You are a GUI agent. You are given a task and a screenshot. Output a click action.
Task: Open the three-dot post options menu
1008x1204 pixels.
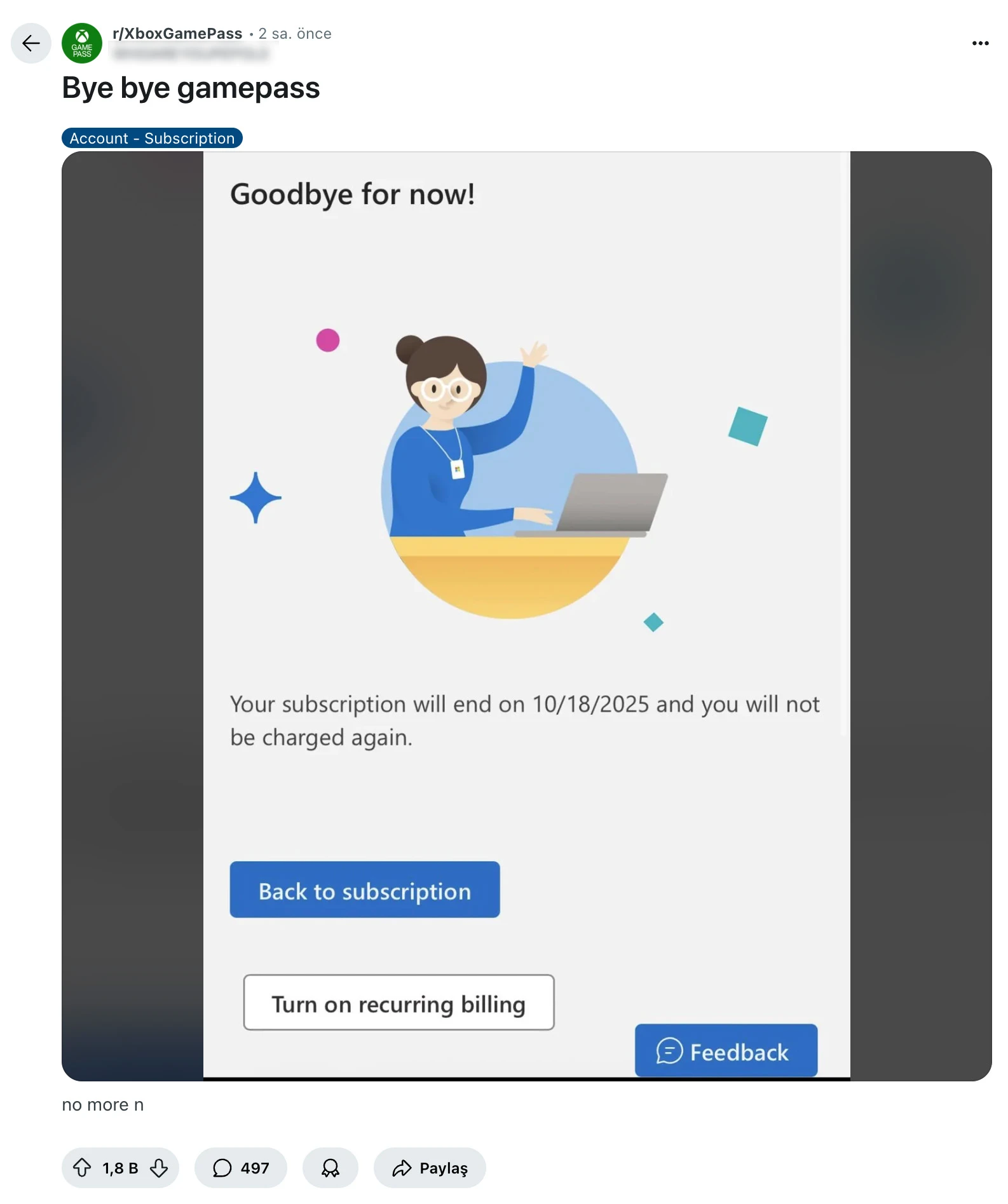point(980,43)
